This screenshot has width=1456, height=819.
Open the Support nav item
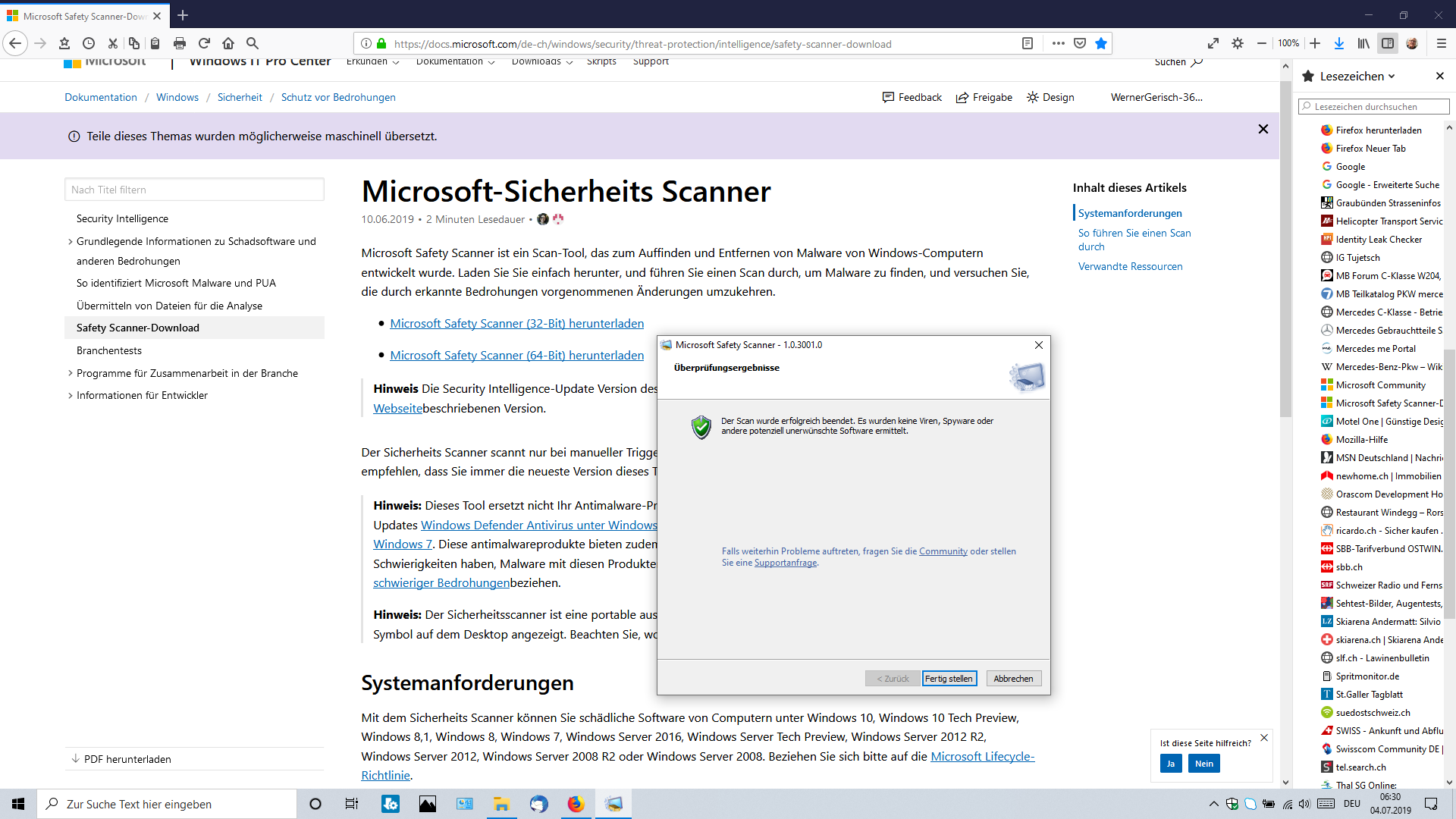click(651, 61)
